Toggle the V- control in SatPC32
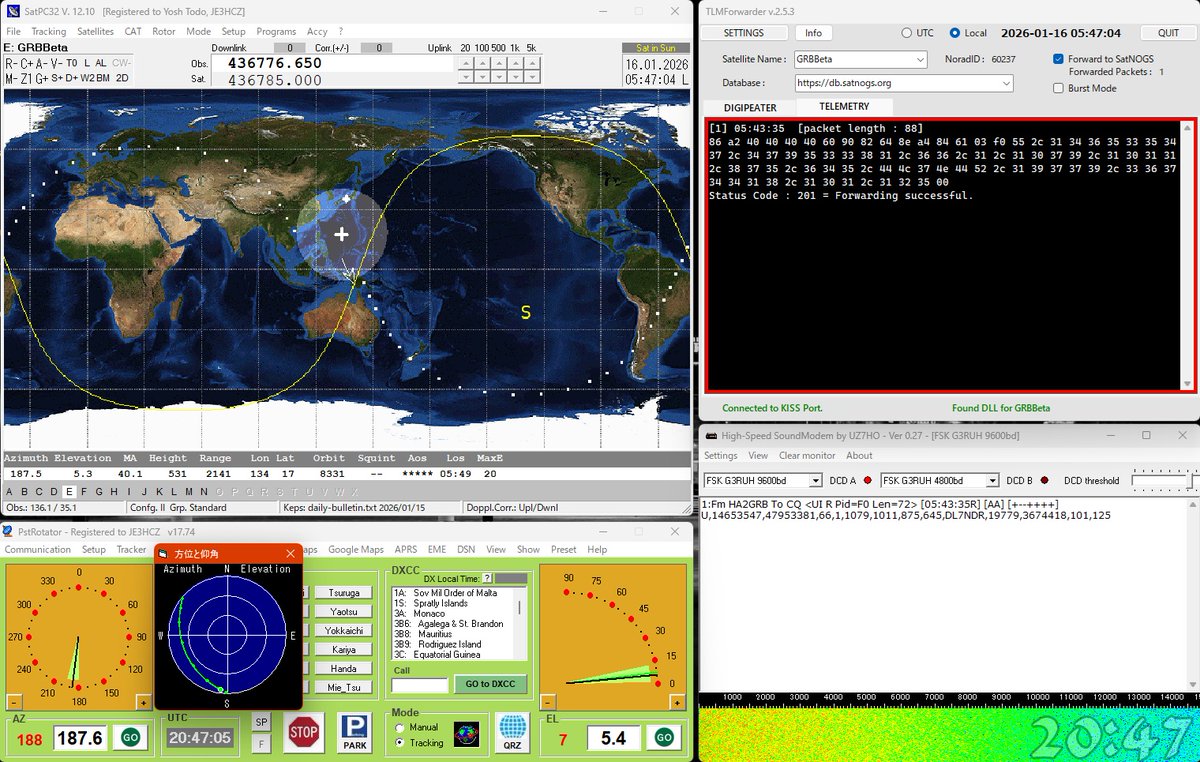This screenshot has height=762, width=1200. 55,63
